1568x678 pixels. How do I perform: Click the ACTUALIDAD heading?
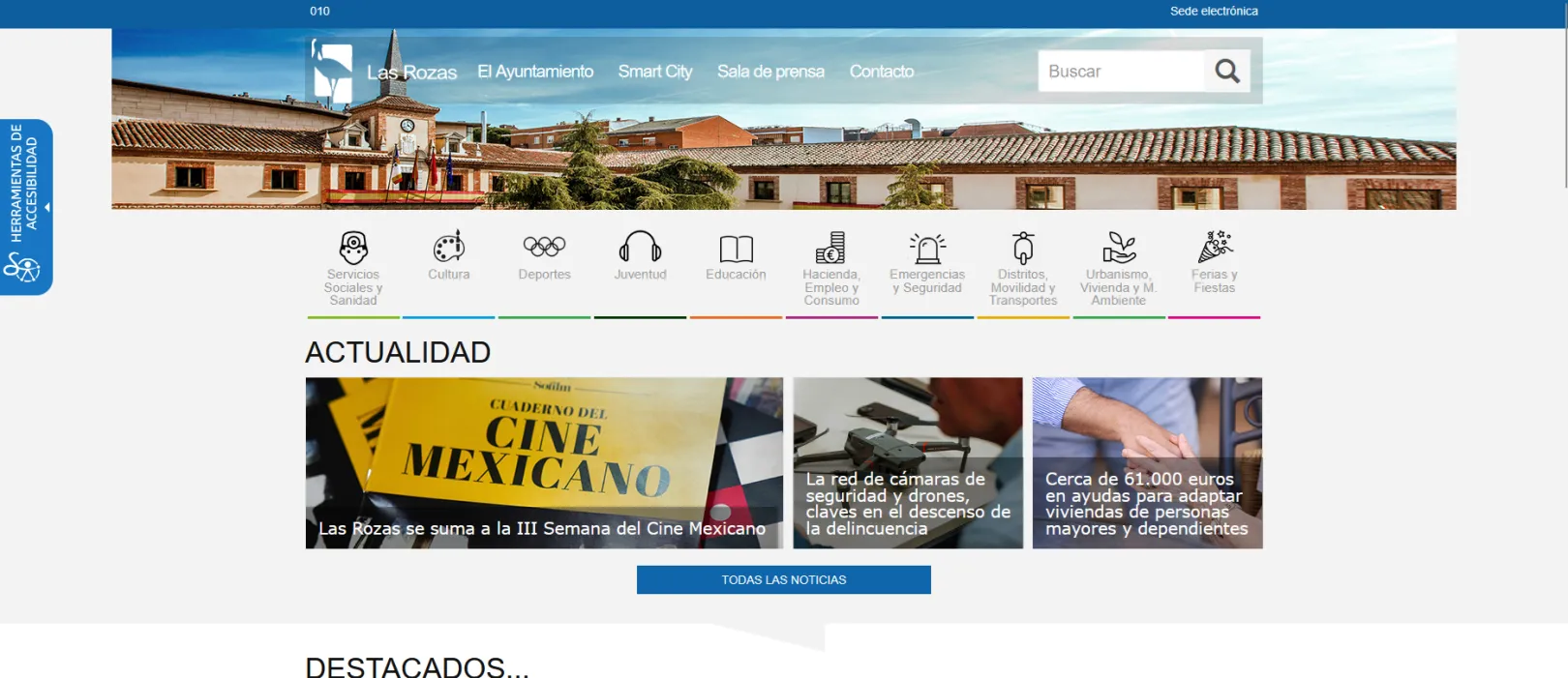pos(398,352)
